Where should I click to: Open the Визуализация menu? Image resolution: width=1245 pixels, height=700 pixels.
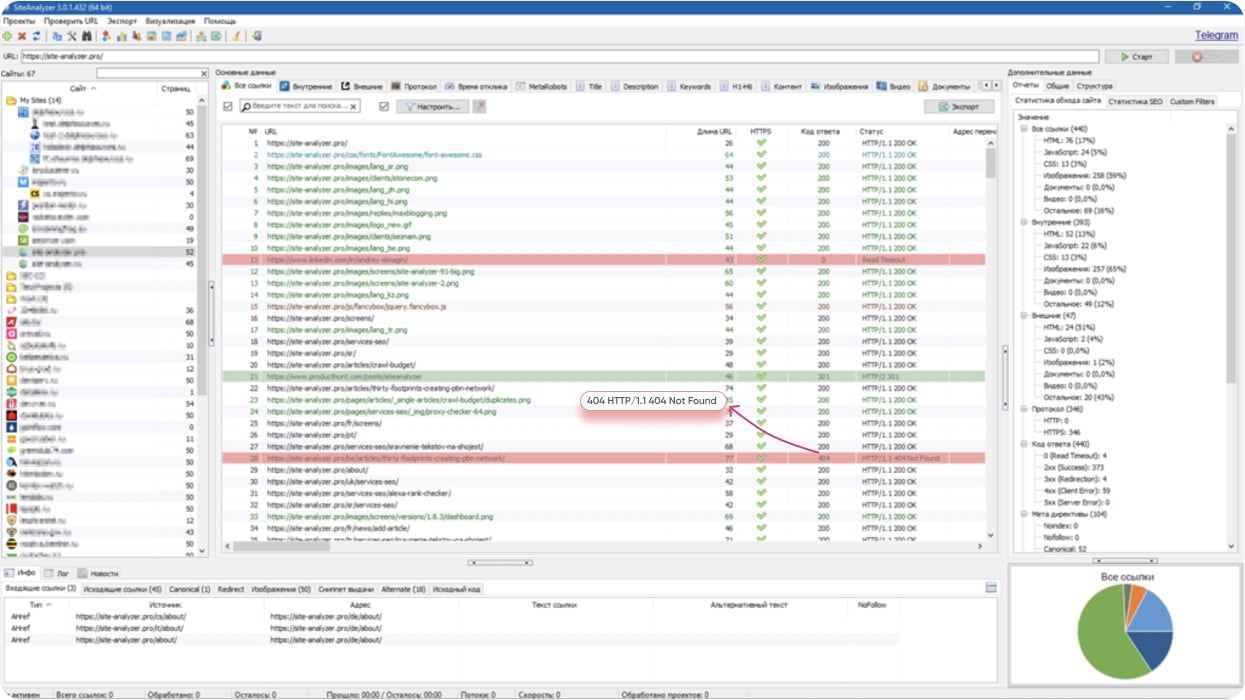click(x=171, y=21)
